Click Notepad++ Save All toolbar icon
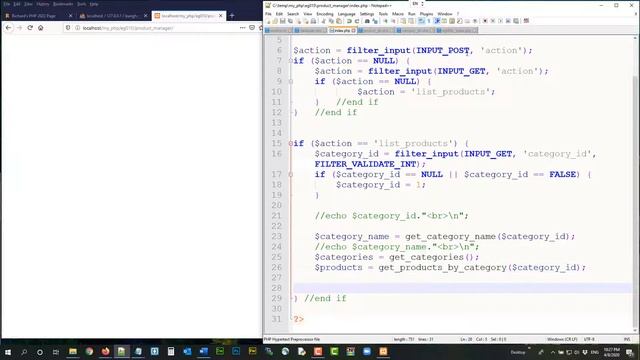The width and height of the screenshot is (640, 360). click(x=290, y=21)
